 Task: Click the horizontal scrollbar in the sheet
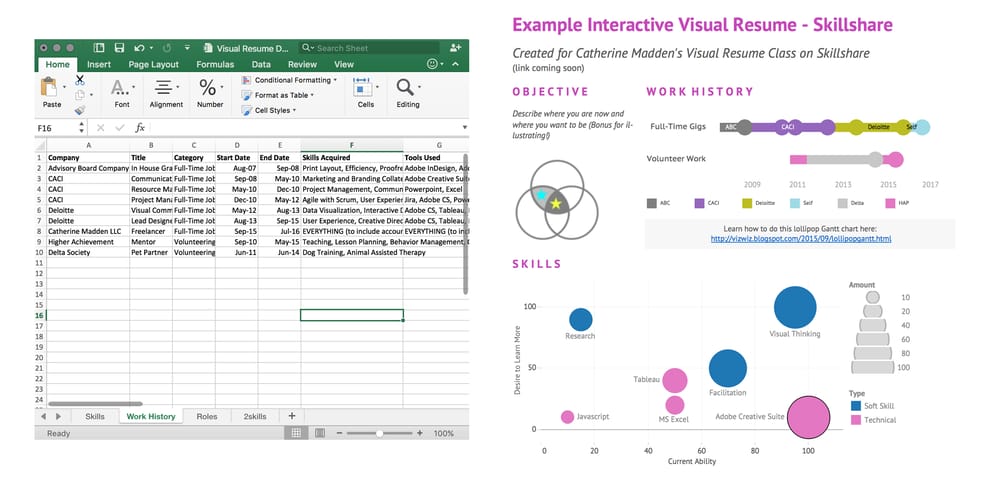pos(95,404)
